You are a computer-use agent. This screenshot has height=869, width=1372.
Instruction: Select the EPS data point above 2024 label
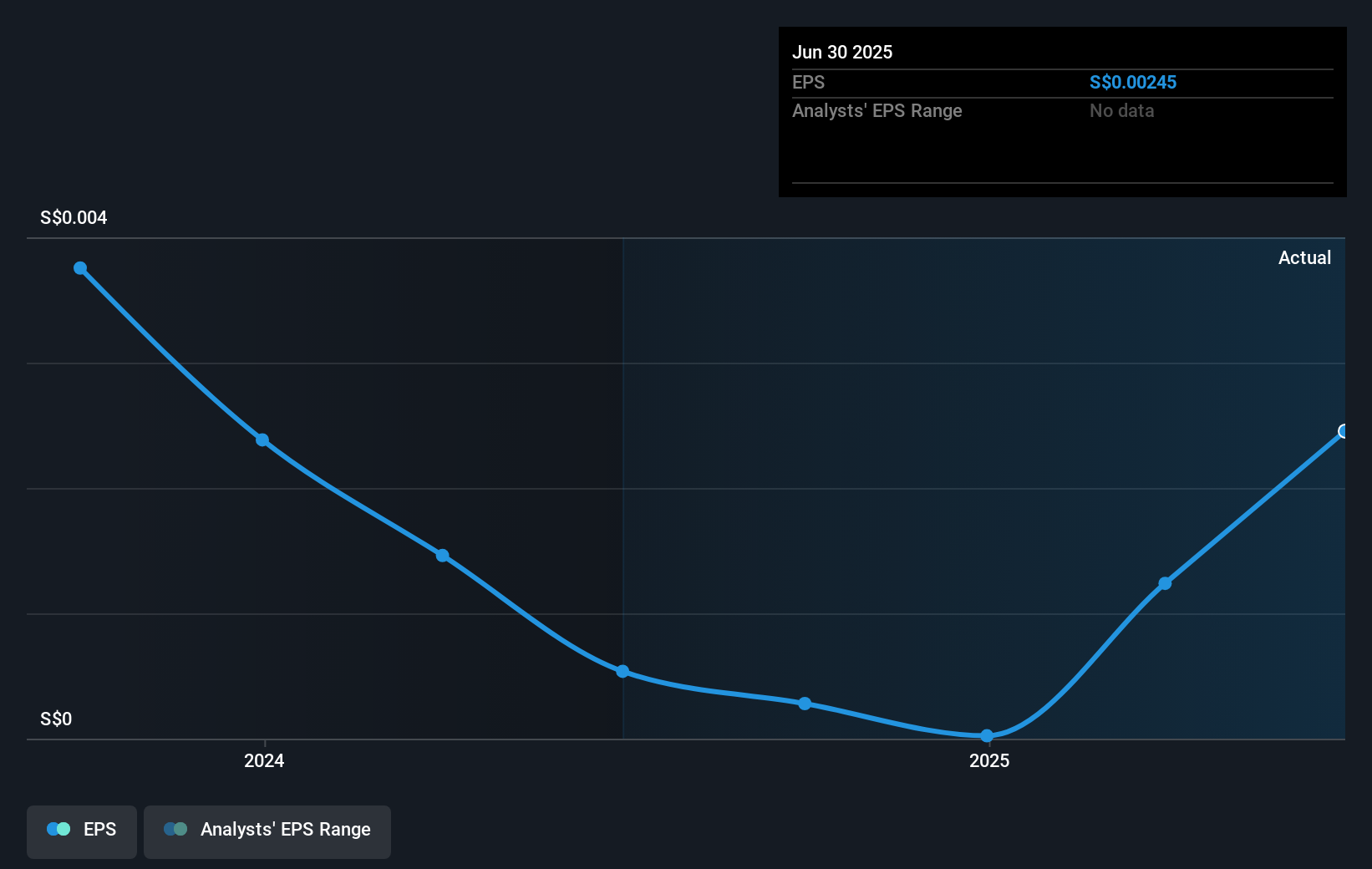pyautogui.click(x=262, y=440)
